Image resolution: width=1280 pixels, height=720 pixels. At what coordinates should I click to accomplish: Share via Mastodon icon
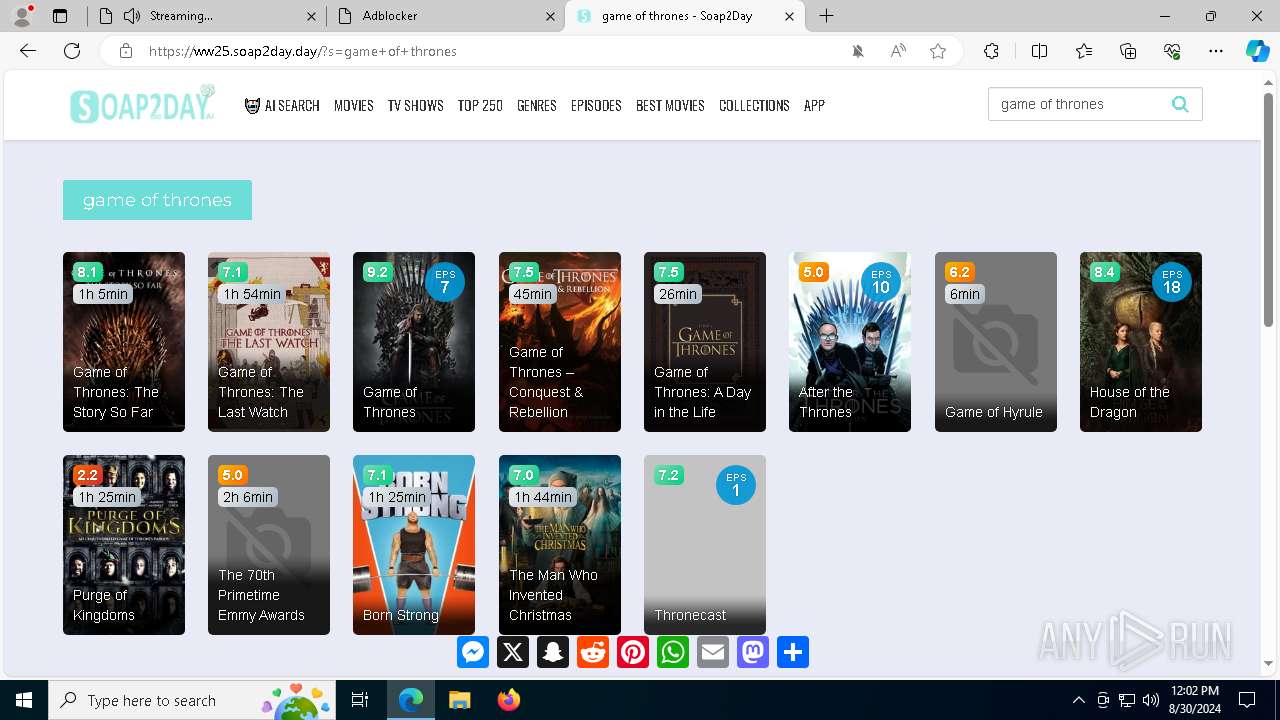click(x=753, y=652)
